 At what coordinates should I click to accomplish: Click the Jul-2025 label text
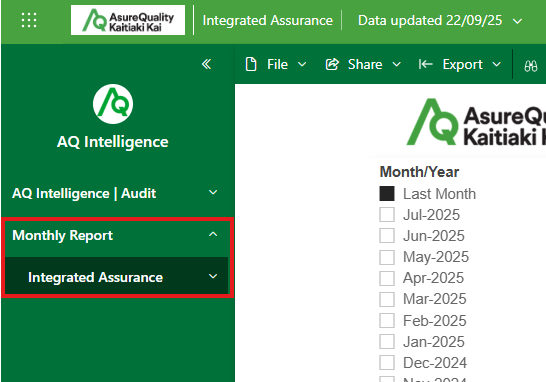tap(431, 215)
